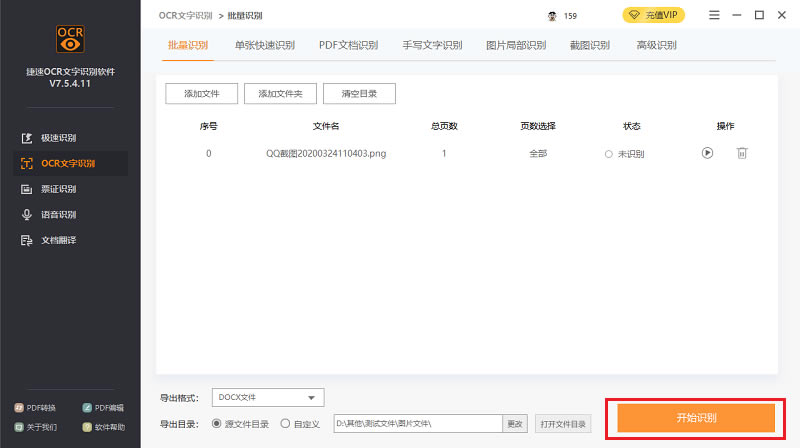Click file name QQ截图20200324110403.png
The height and width of the screenshot is (448, 800).
coord(326,153)
